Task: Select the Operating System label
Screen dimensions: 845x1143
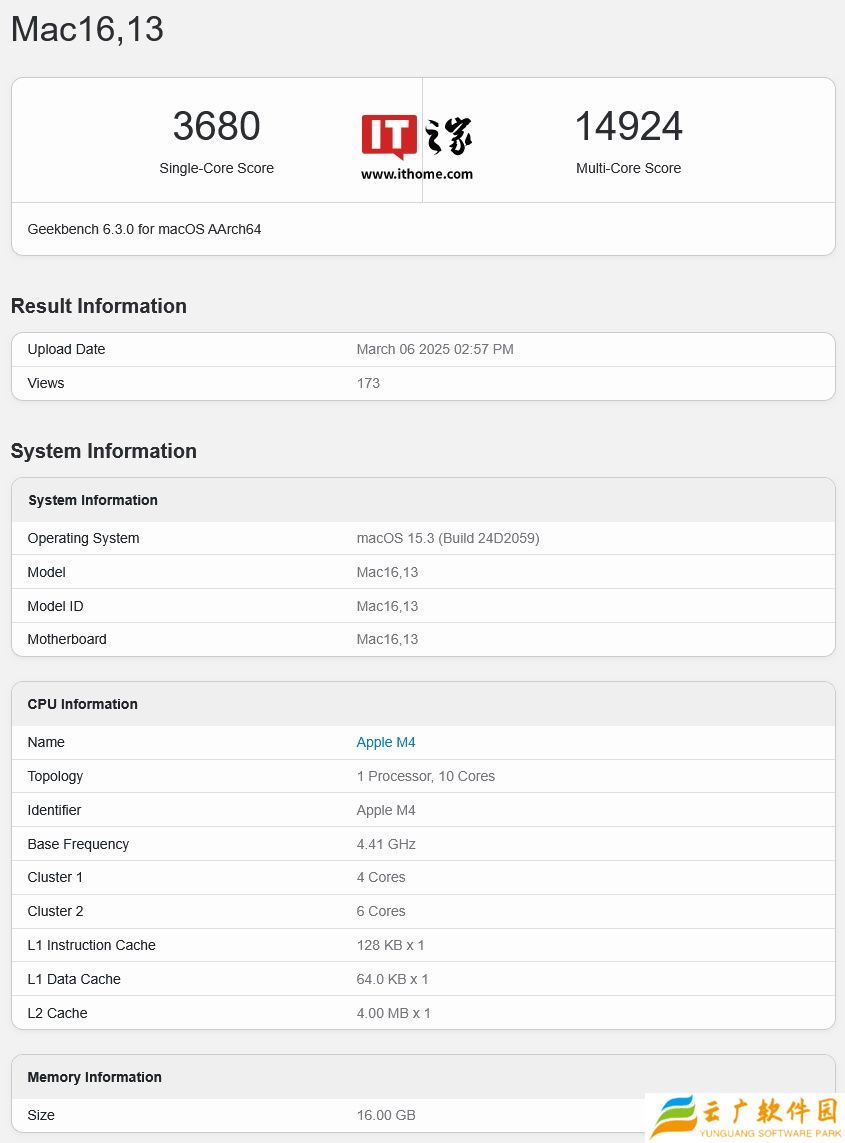Action: click(x=83, y=538)
